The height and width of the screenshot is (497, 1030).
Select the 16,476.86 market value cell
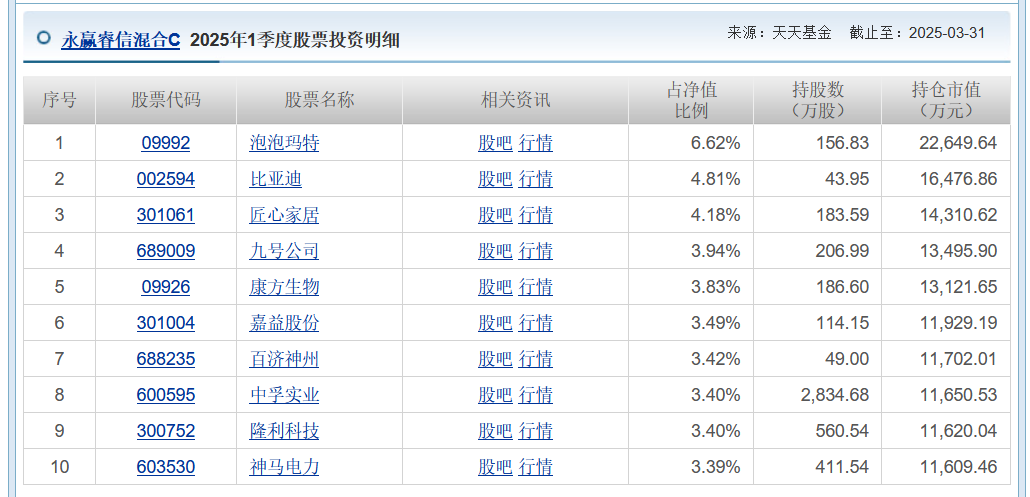point(946,179)
